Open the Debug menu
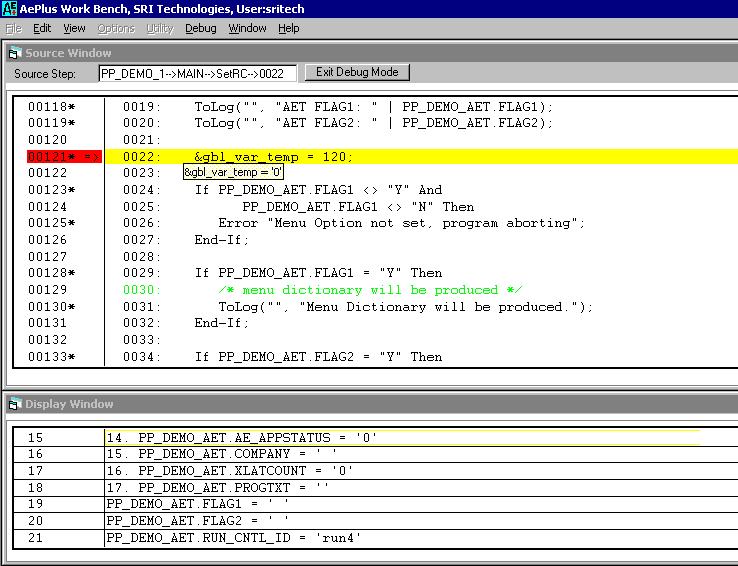This screenshot has height=566, width=738. (200, 28)
